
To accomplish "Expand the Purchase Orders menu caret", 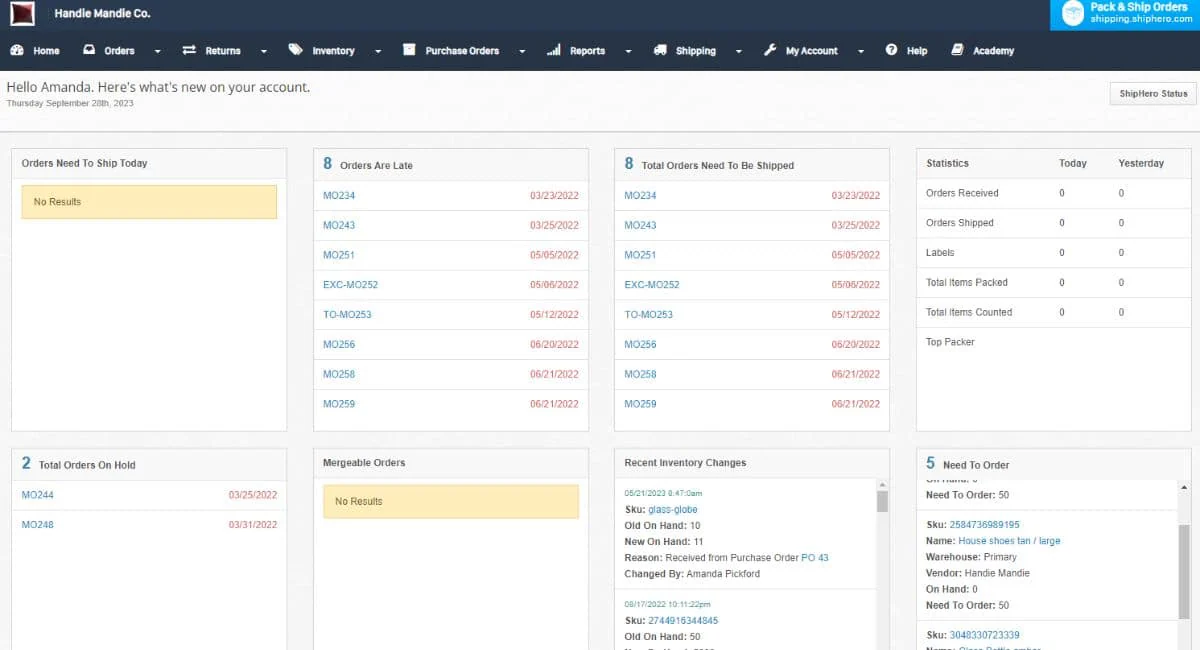I will click(x=522, y=51).
